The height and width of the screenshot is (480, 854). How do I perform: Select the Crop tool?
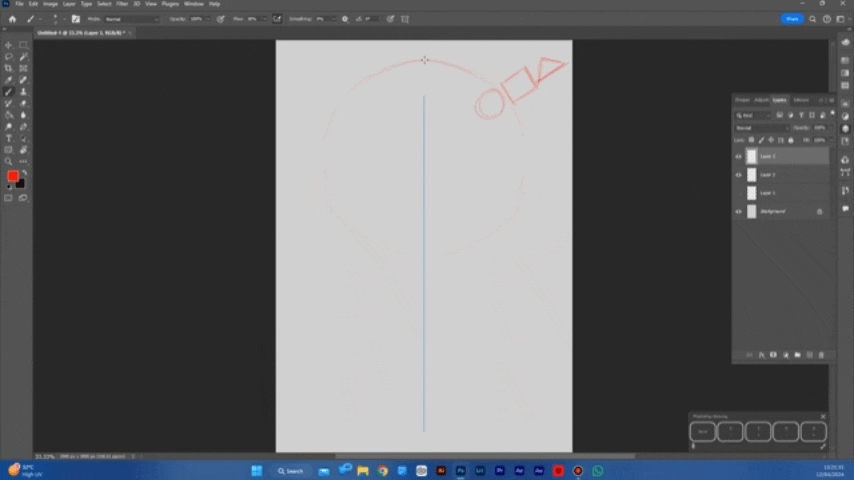(x=9, y=69)
